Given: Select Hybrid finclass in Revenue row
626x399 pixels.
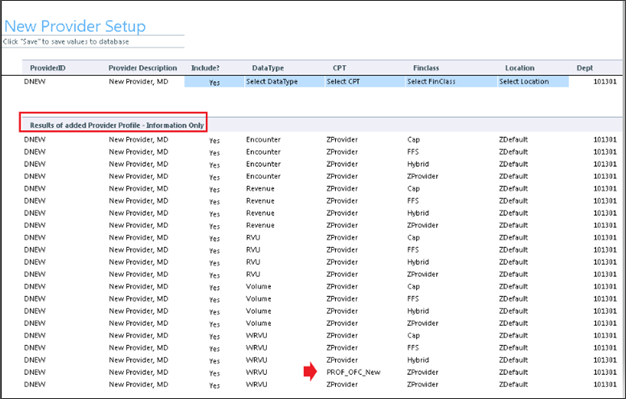Looking at the screenshot, I should (x=418, y=213).
